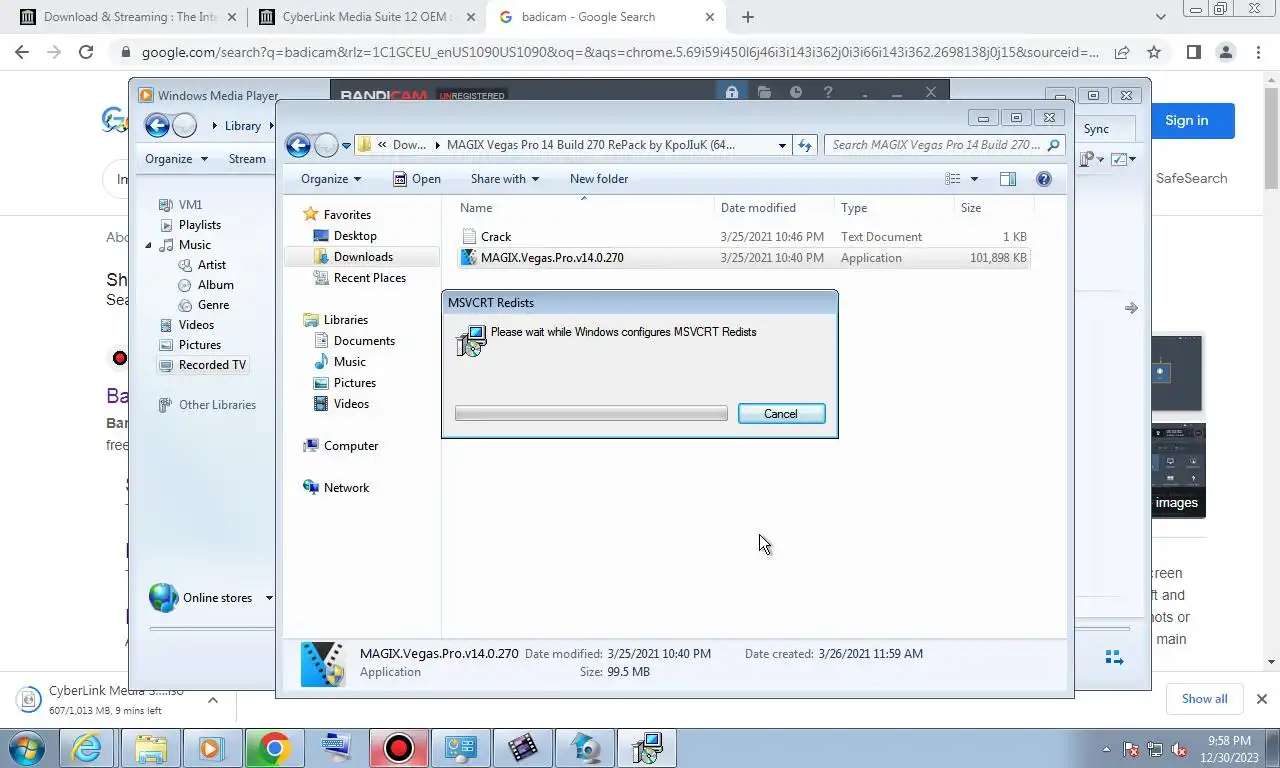Expand the address bar path dropdown

782,145
